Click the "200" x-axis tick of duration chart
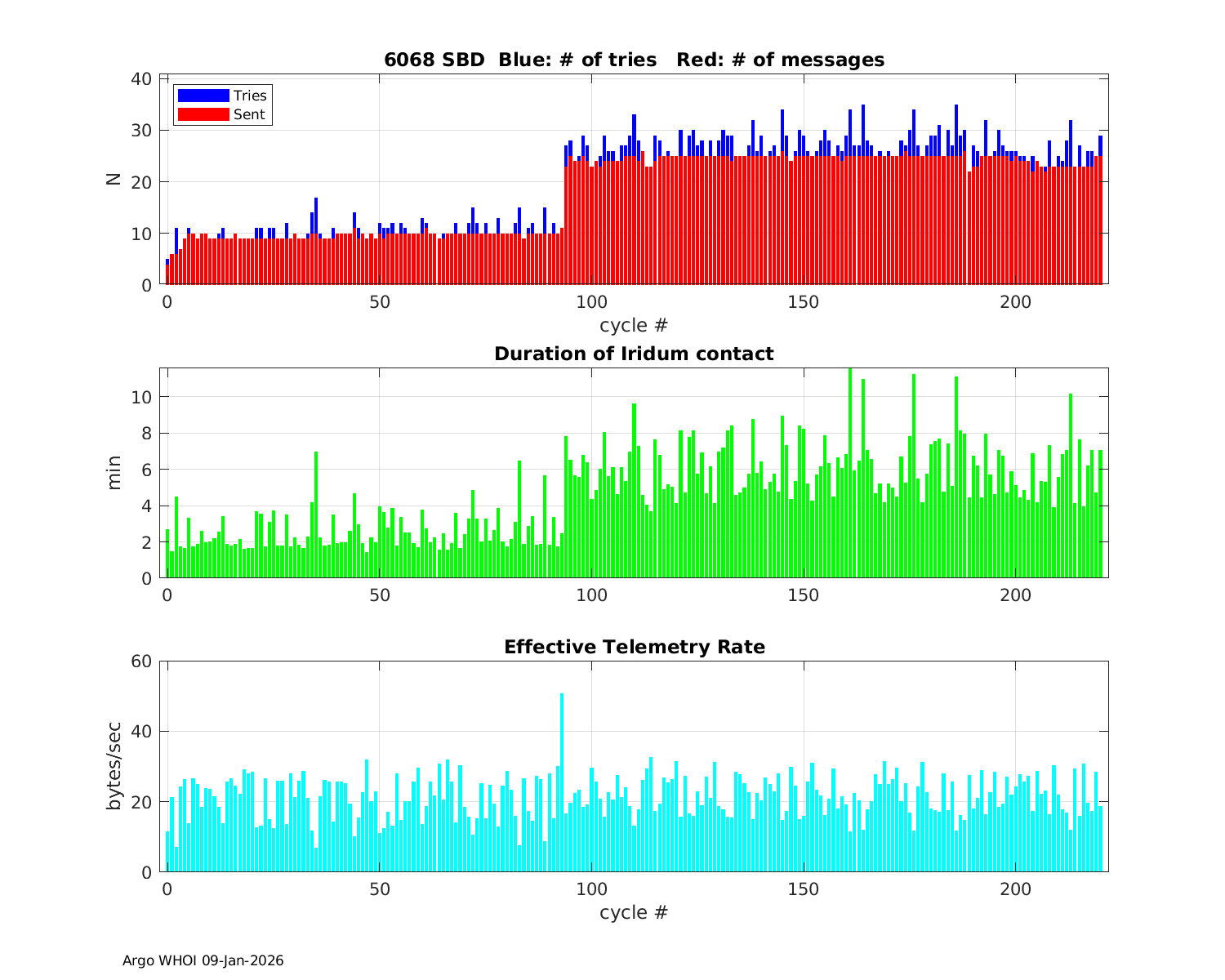Viewport: 1225px width, 980px height. 1016,595
